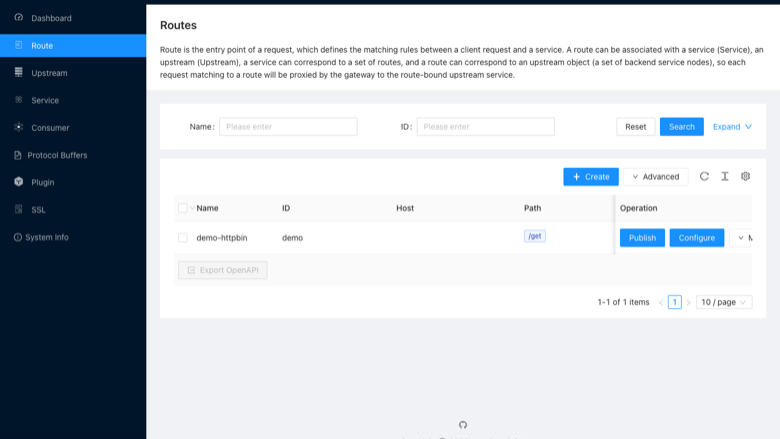This screenshot has width=780, height=439.
Task: Toggle the select-all checkbox in header
Action: [183, 208]
